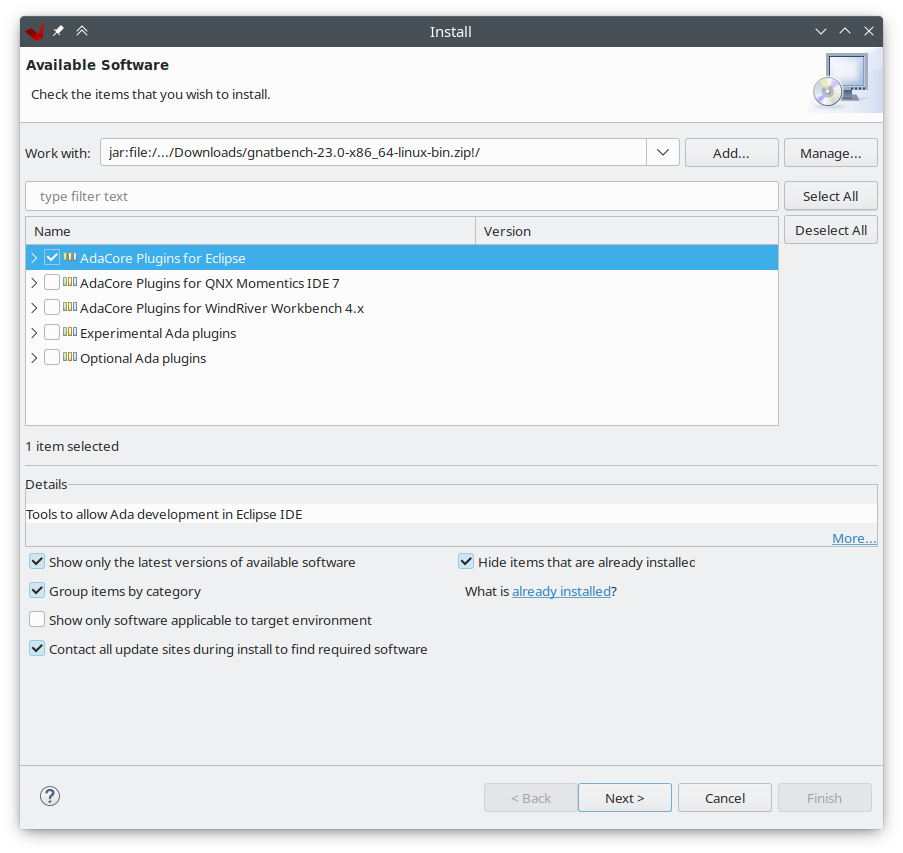Click category icon of WindRiver Workbench 4.x row
Viewport: 903px width, 853px height.
coord(70,307)
